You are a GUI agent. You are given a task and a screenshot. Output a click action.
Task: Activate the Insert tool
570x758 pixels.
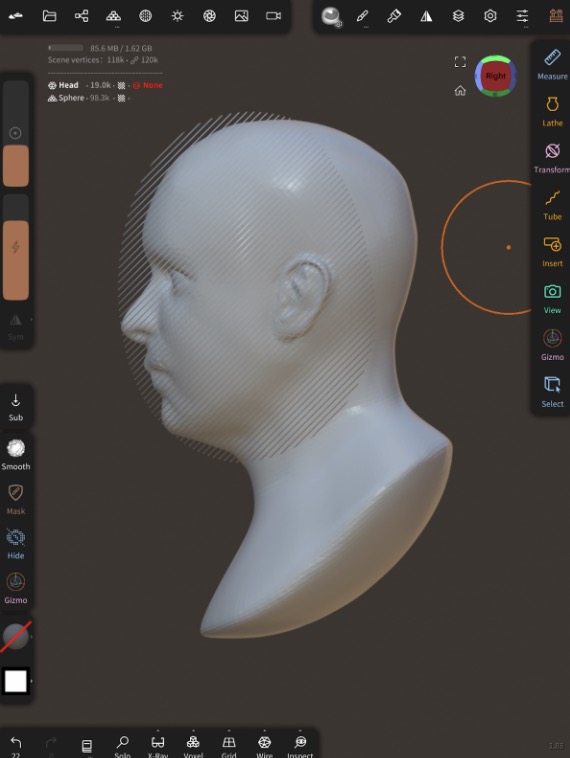552,252
